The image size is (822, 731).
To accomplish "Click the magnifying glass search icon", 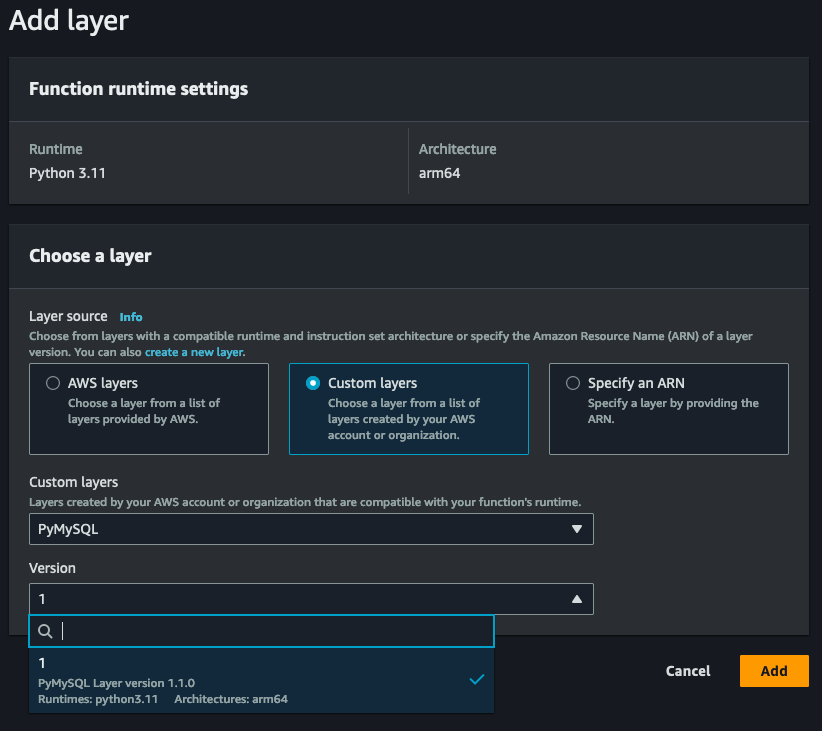I will tap(44, 631).
